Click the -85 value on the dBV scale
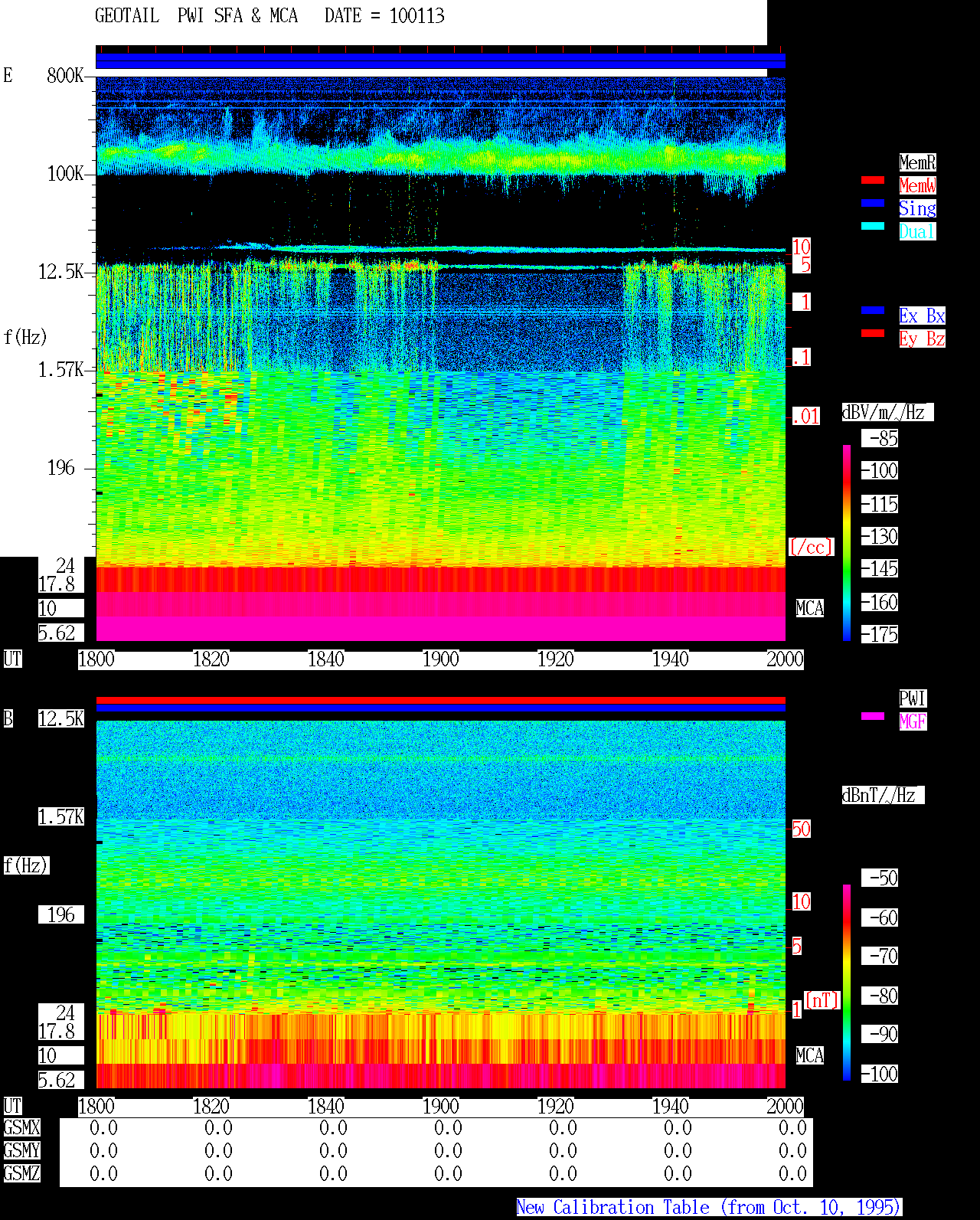Image resolution: width=980 pixels, height=1220 pixels. coord(880,439)
